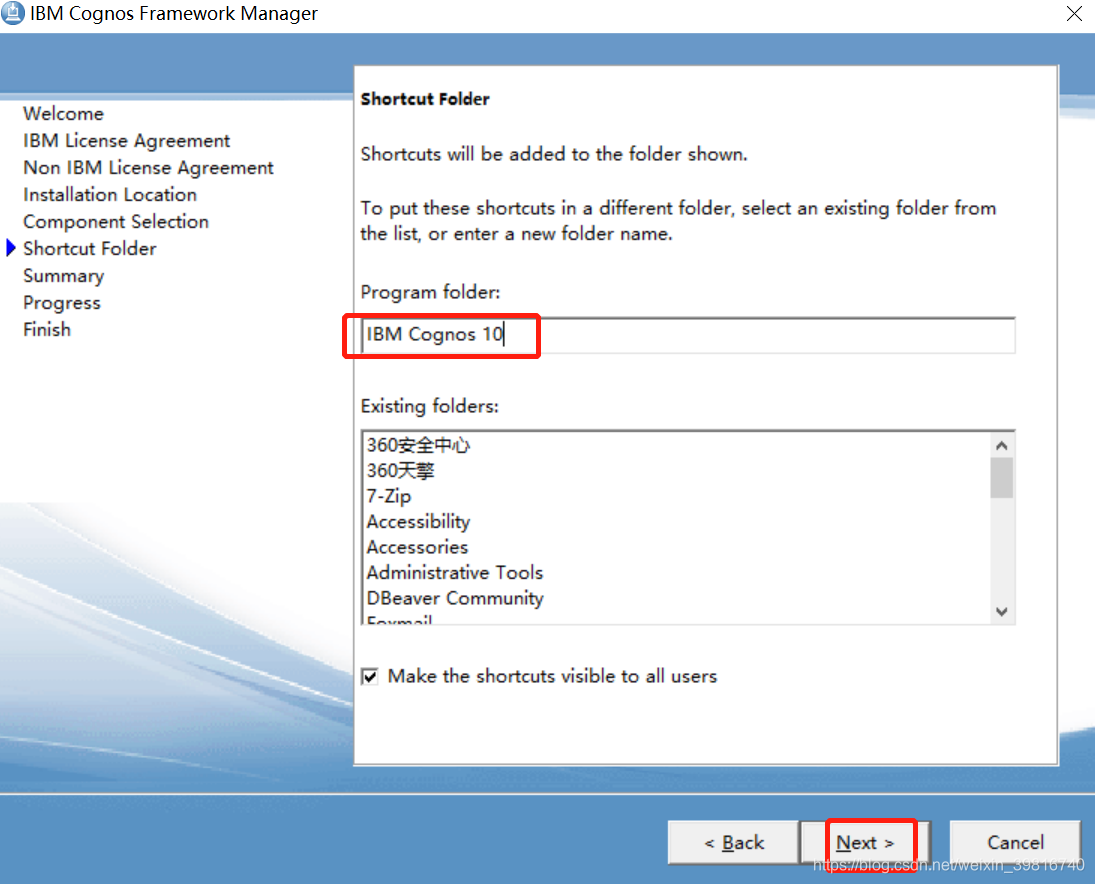Choose the Accessories folder
The image size is (1095, 884).
click(x=417, y=547)
